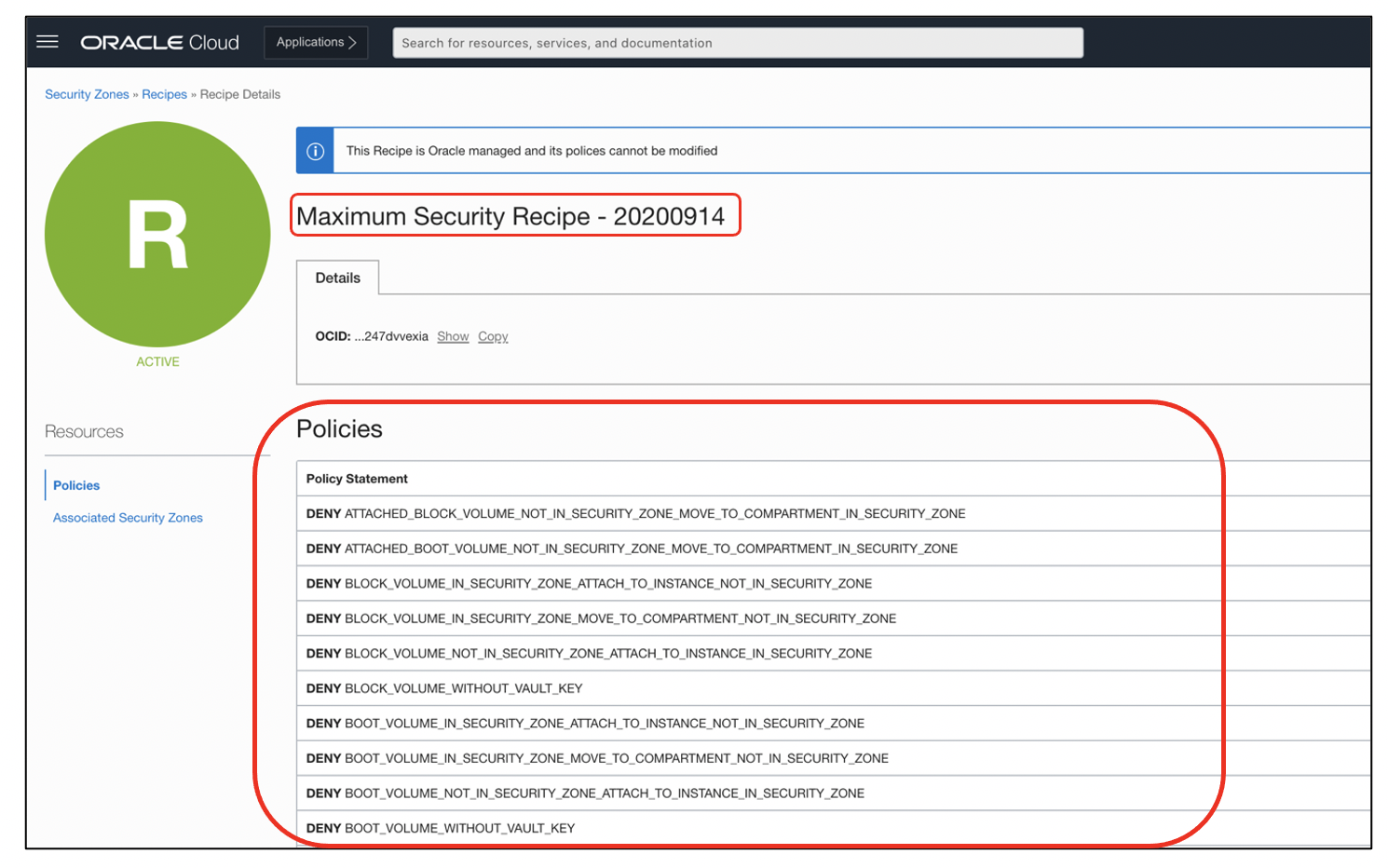
Task: Open the navigation hamburger menu
Action: click(x=48, y=41)
